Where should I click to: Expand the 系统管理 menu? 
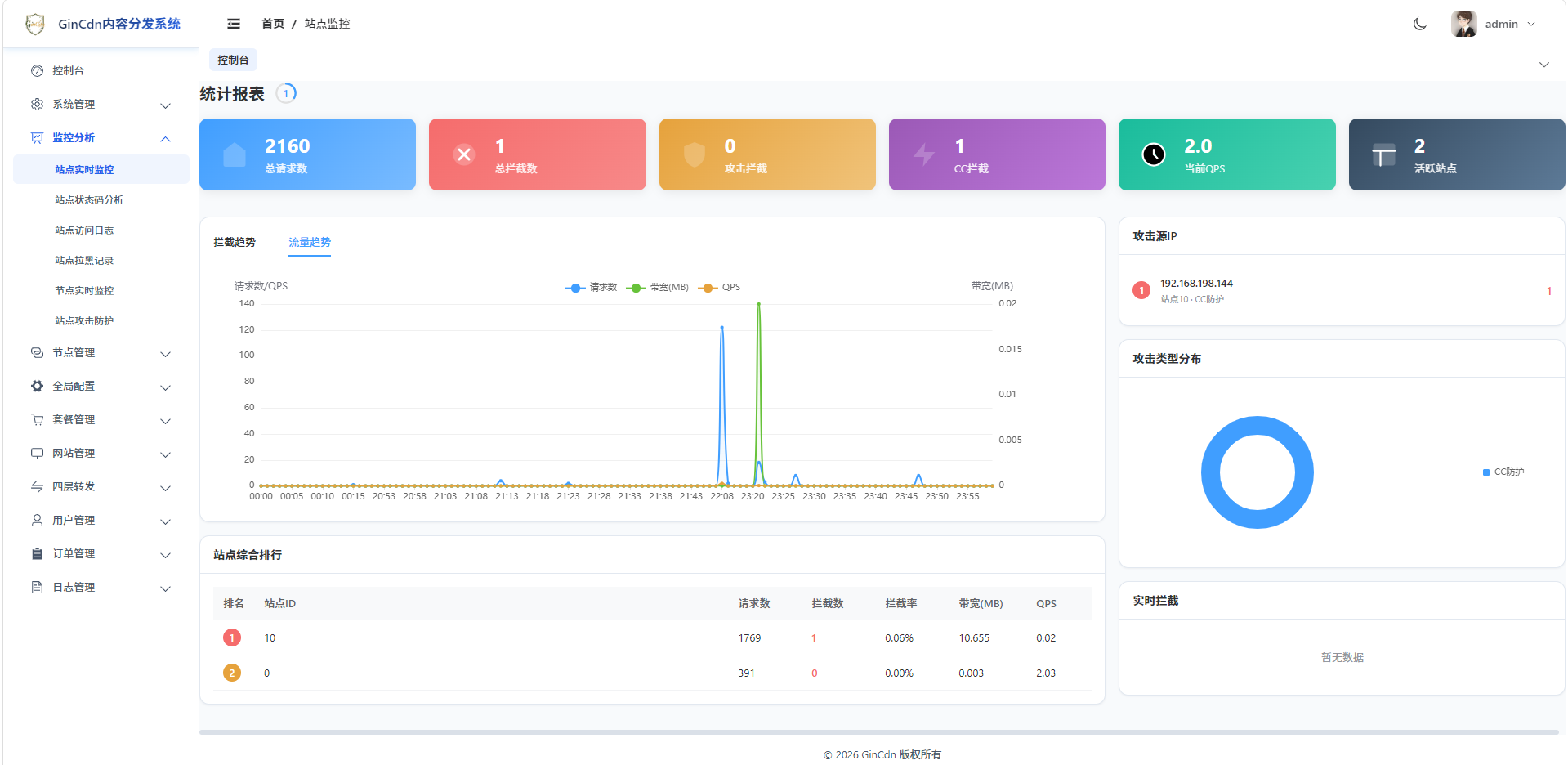tap(101, 104)
